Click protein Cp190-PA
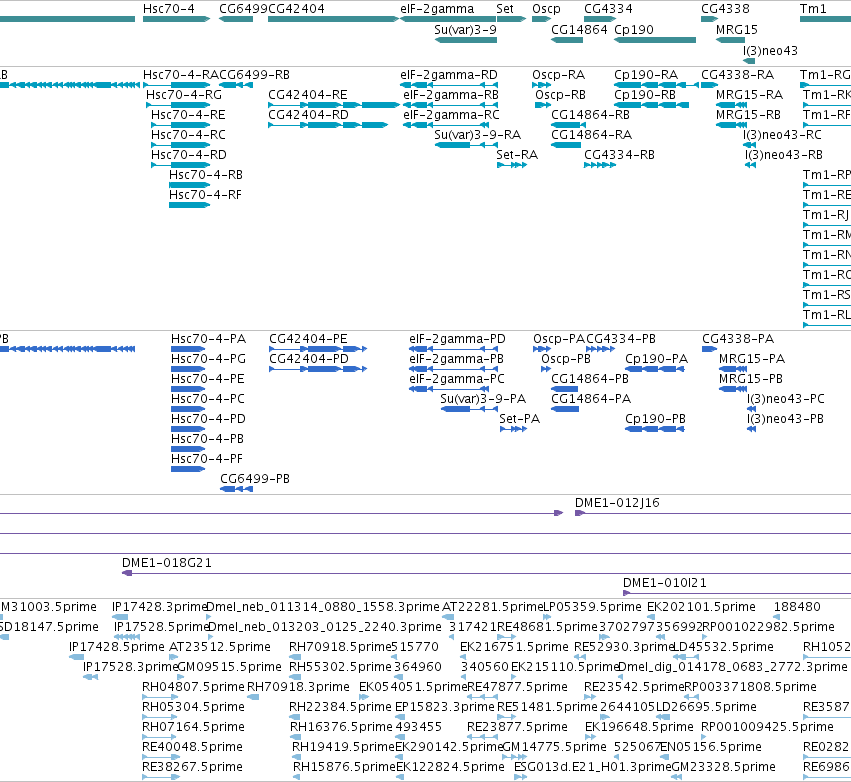This screenshot has width=851, height=782. click(655, 369)
